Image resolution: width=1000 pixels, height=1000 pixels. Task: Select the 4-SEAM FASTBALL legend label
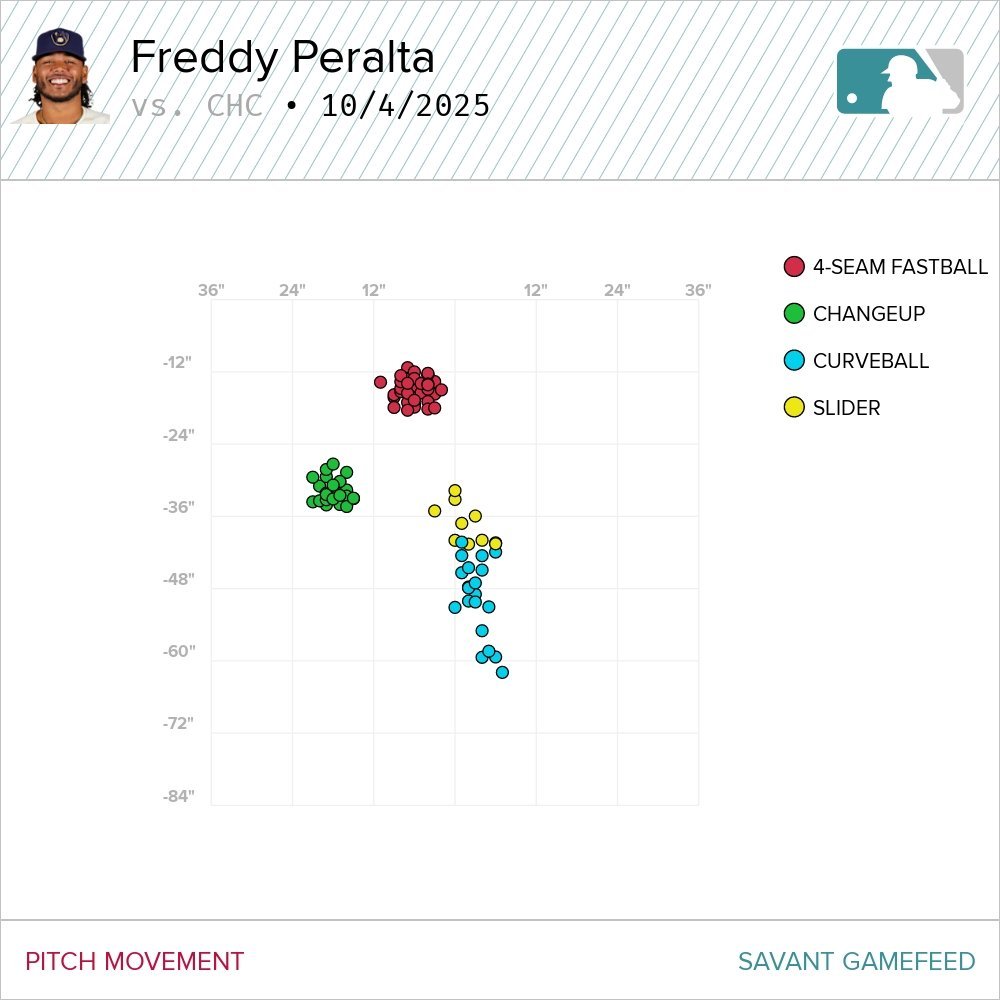coord(900,267)
